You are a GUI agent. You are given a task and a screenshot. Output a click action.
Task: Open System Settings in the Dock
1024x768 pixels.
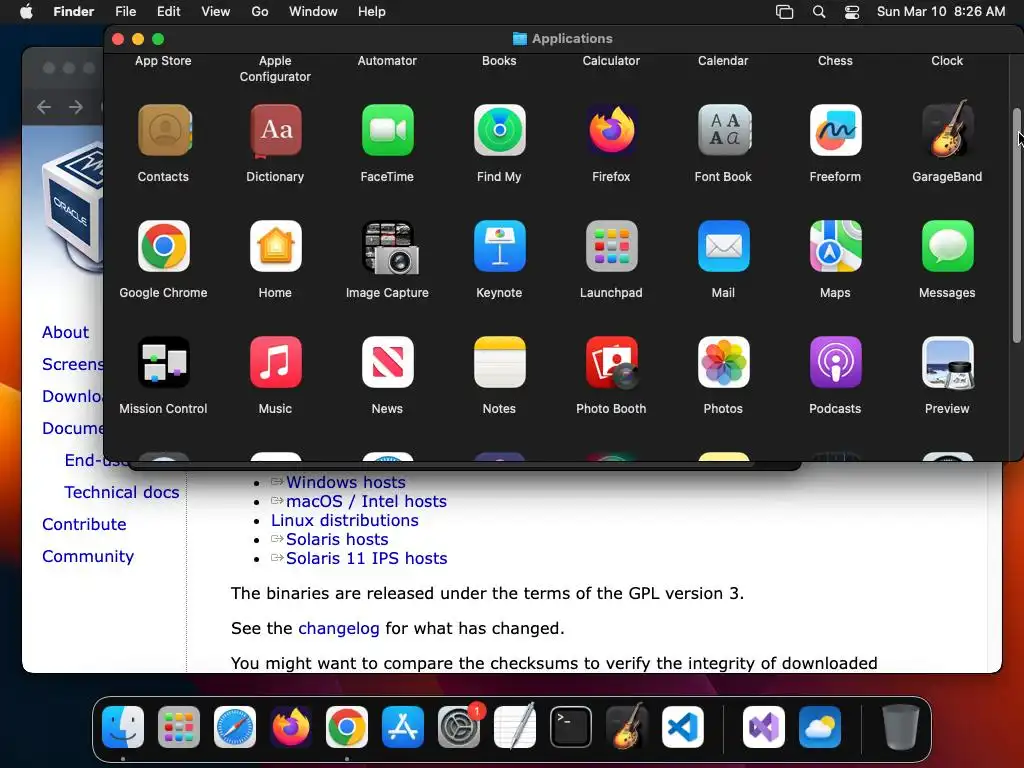coord(458,727)
